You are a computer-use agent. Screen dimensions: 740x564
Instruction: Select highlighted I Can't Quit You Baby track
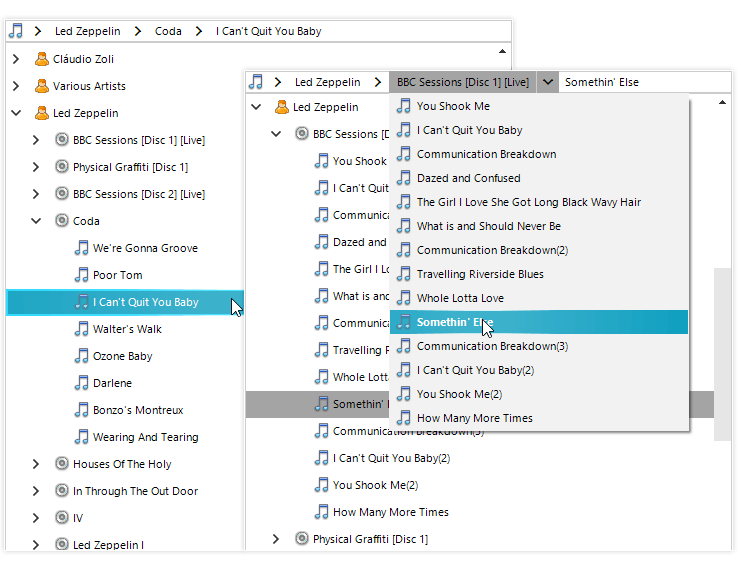(x=125, y=302)
